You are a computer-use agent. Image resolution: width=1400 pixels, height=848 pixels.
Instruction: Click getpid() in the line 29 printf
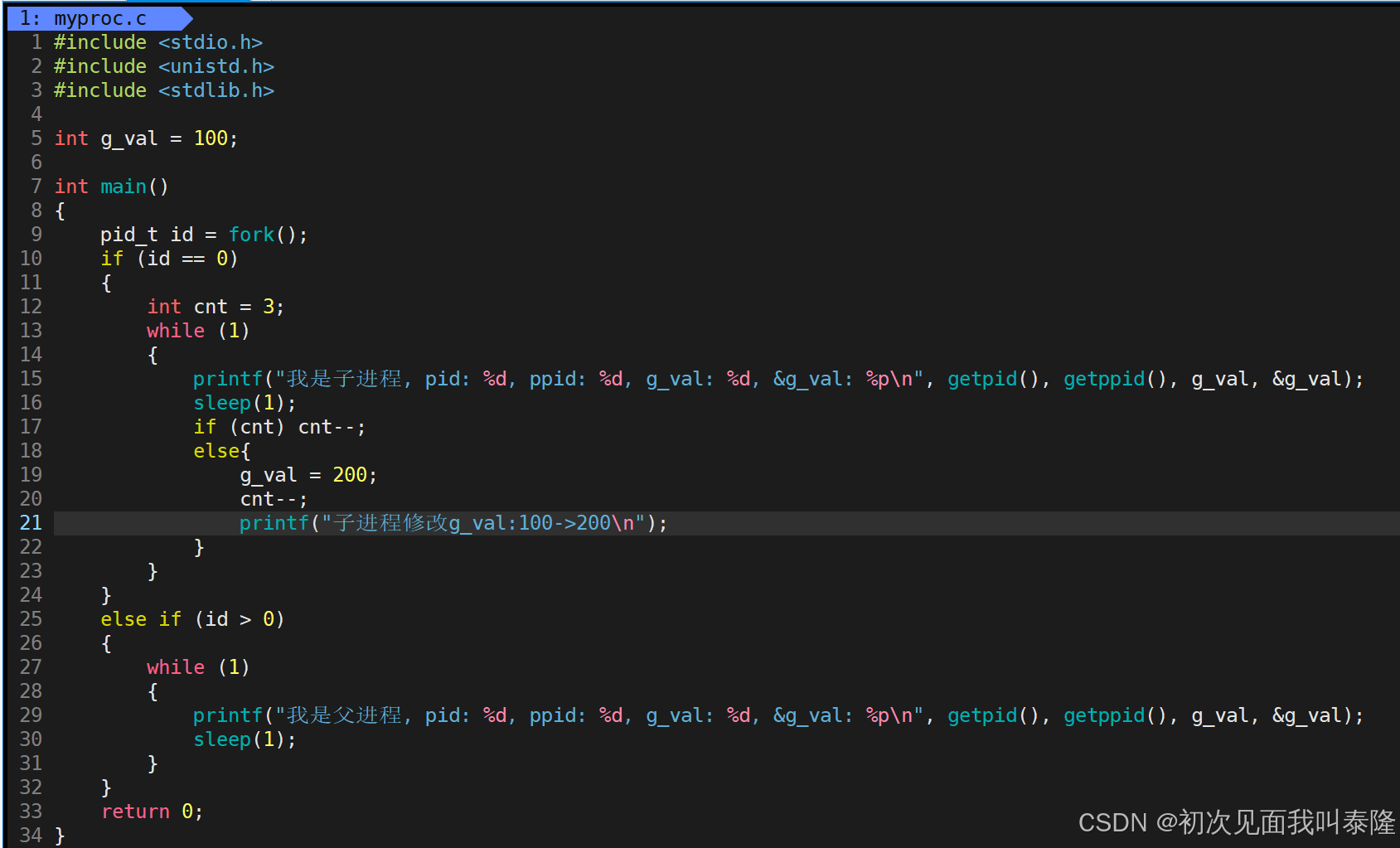pos(993,715)
